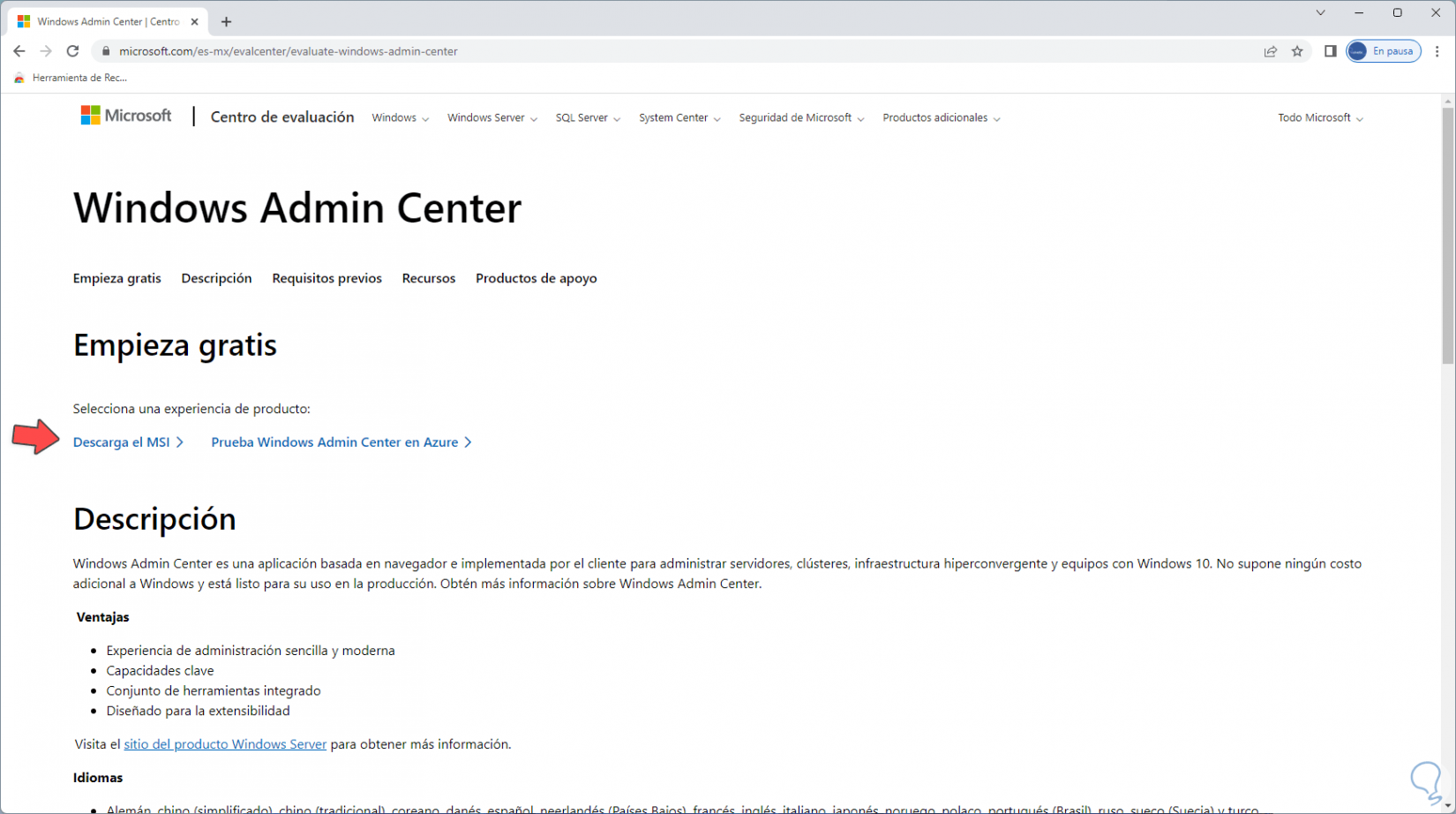Open site information lock icon
This screenshot has height=814, width=1456.
(x=106, y=51)
